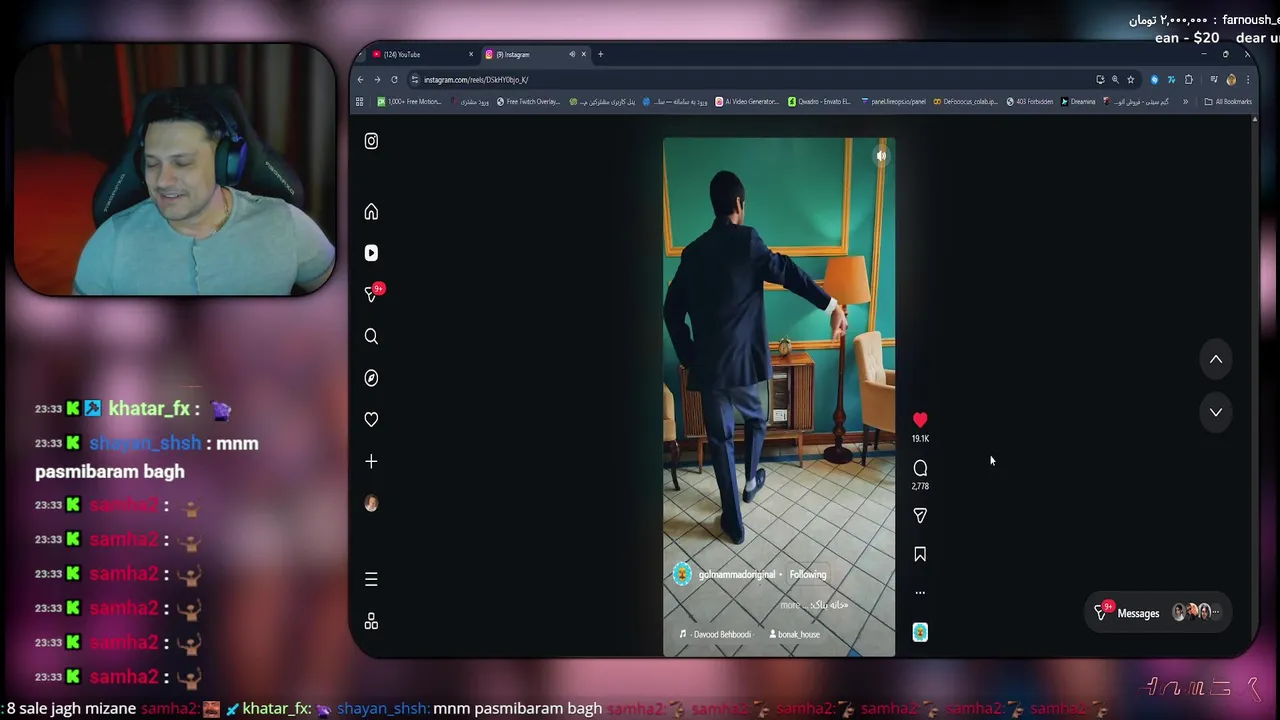Create a new post plus icon

(x=371, y=461)
